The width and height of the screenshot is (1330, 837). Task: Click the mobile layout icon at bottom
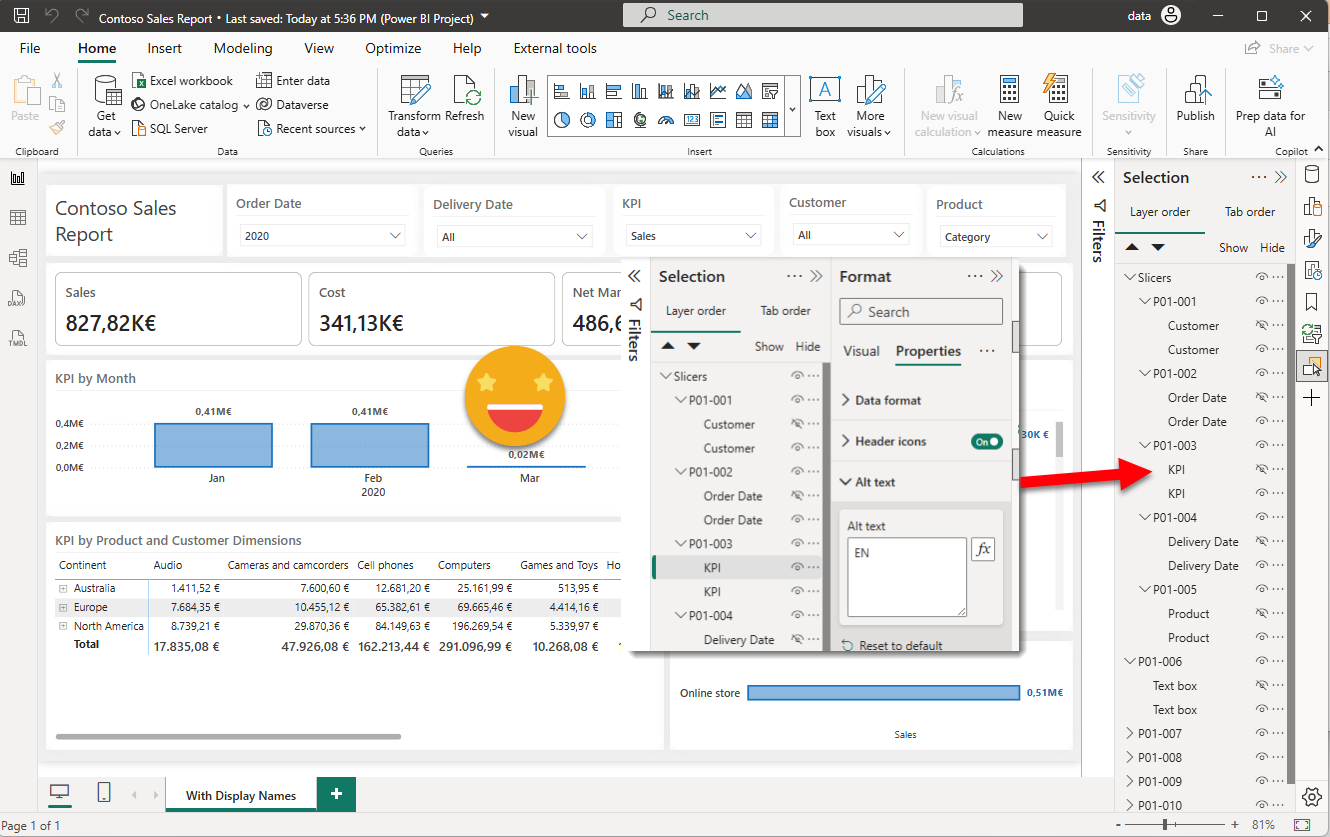[x=104, y=793]
